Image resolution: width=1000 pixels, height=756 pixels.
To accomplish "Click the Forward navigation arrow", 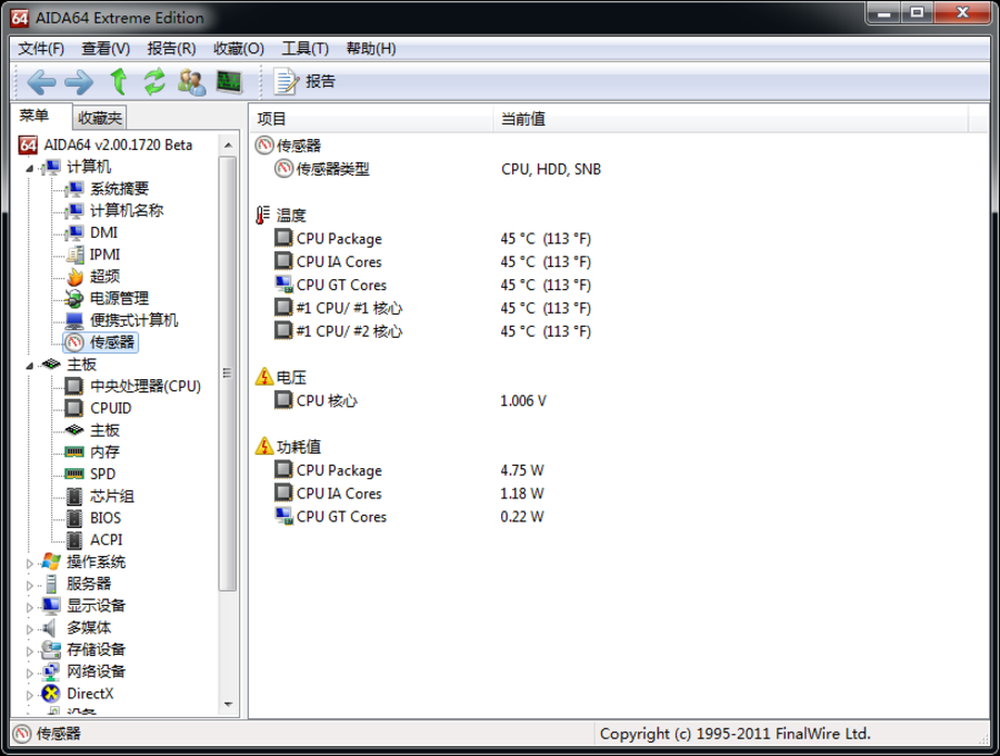I will 79,82.
